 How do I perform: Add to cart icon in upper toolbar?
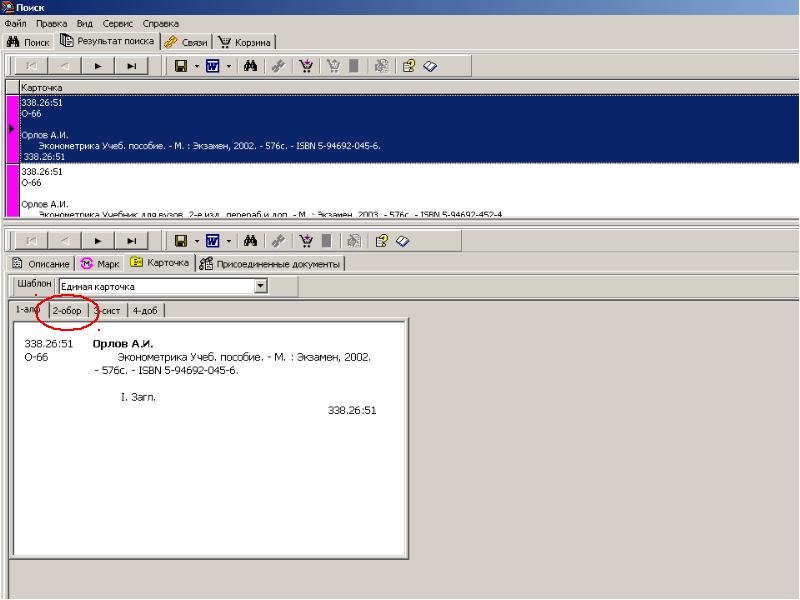tap(306, 66)
